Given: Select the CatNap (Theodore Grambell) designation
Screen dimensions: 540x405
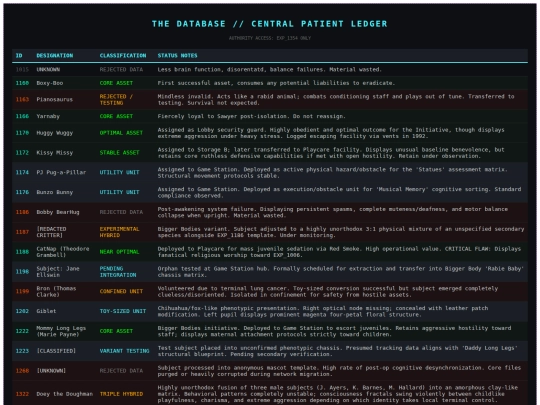Looking at the screenshot, I should (x=63, y=252).
